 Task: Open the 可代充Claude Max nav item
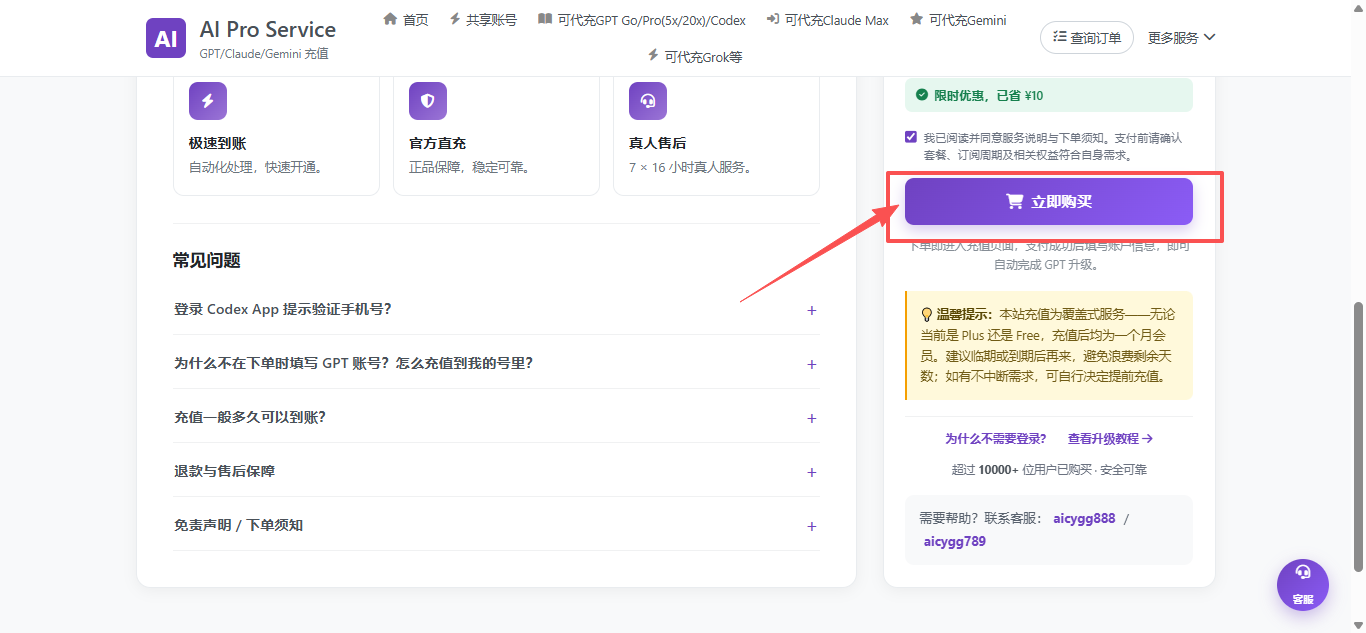tap(828, 20)
